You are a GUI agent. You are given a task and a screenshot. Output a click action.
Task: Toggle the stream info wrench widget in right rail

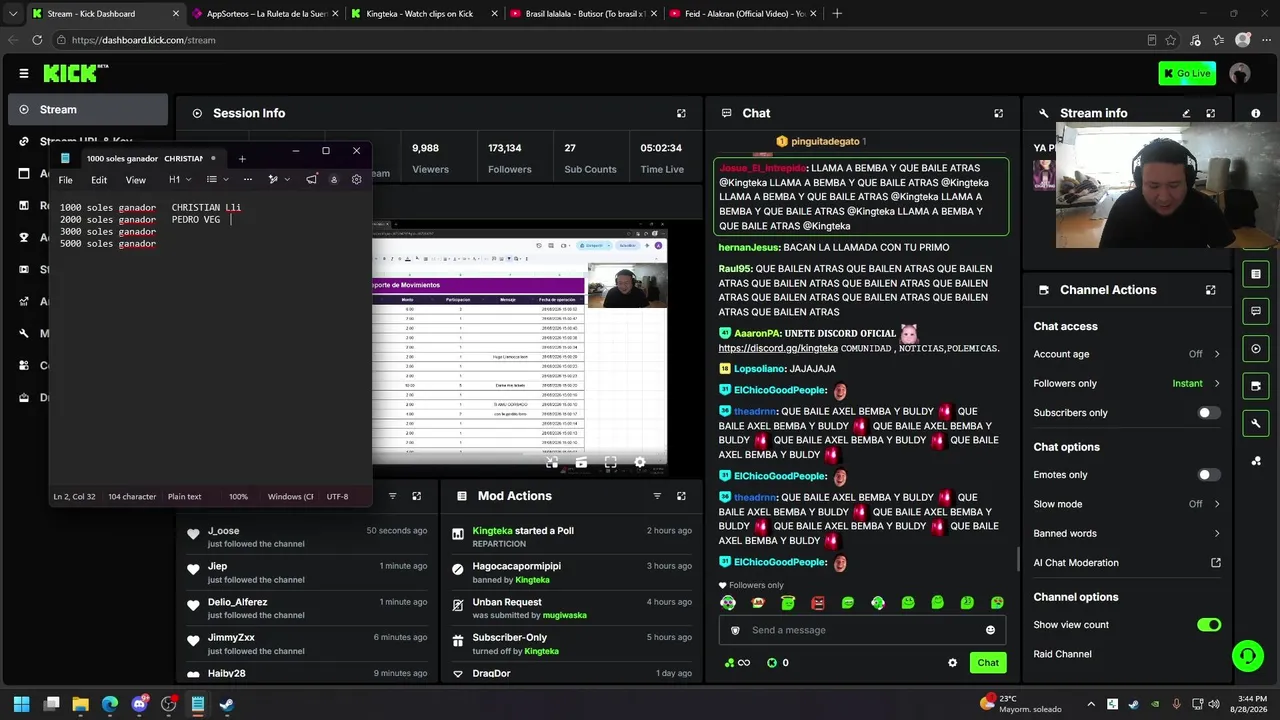point(1256,424)
